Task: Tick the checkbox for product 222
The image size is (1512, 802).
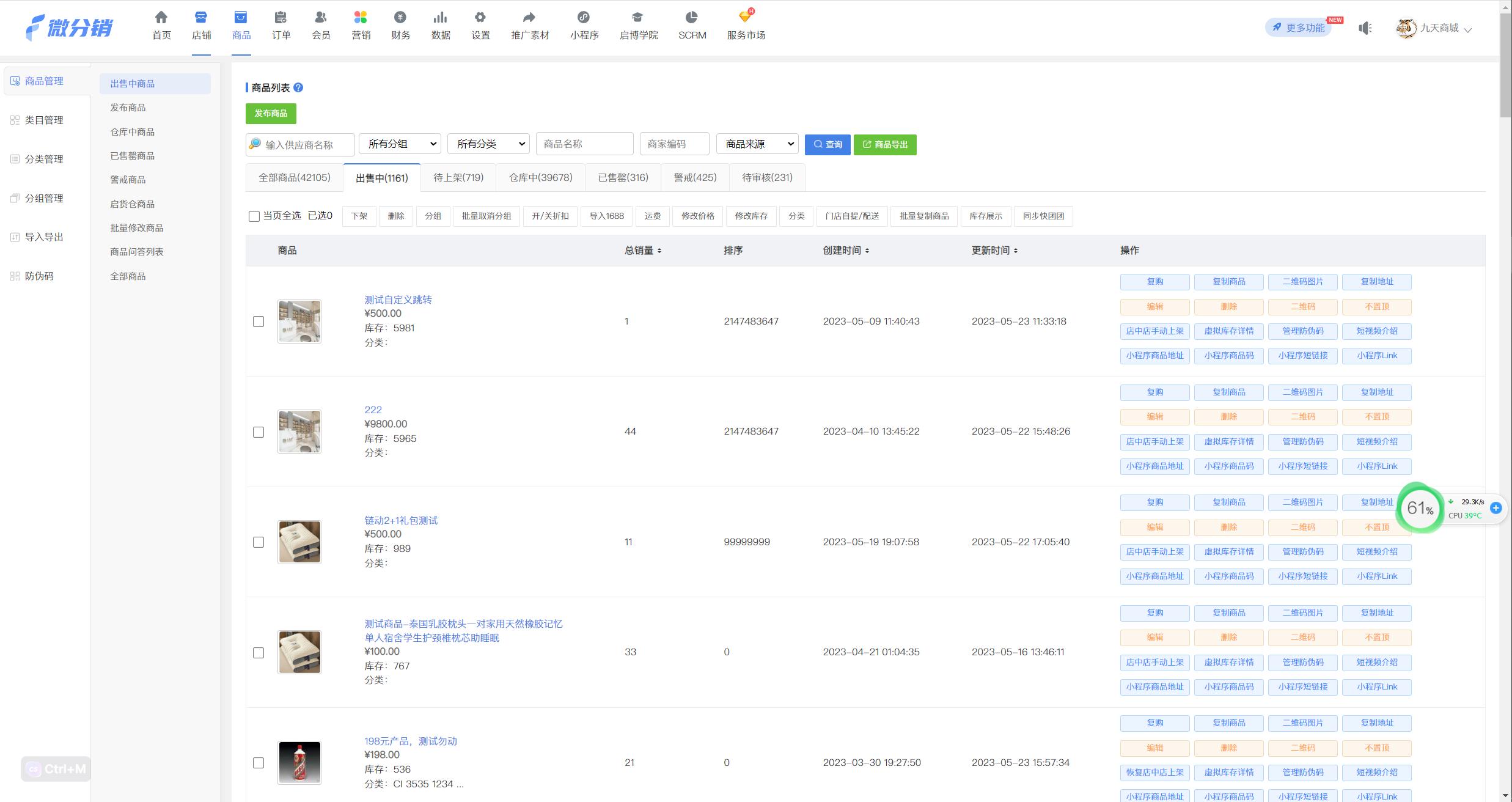Action: (259, 432)
